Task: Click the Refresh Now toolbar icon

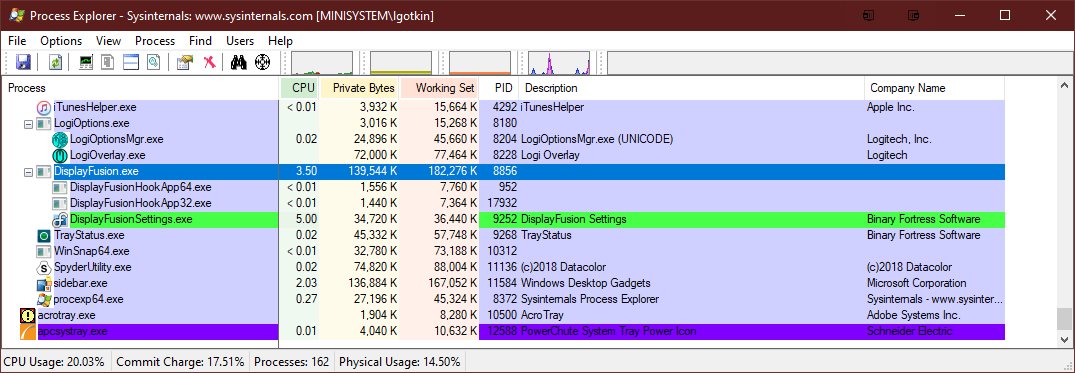Action: tap(55, 62)
